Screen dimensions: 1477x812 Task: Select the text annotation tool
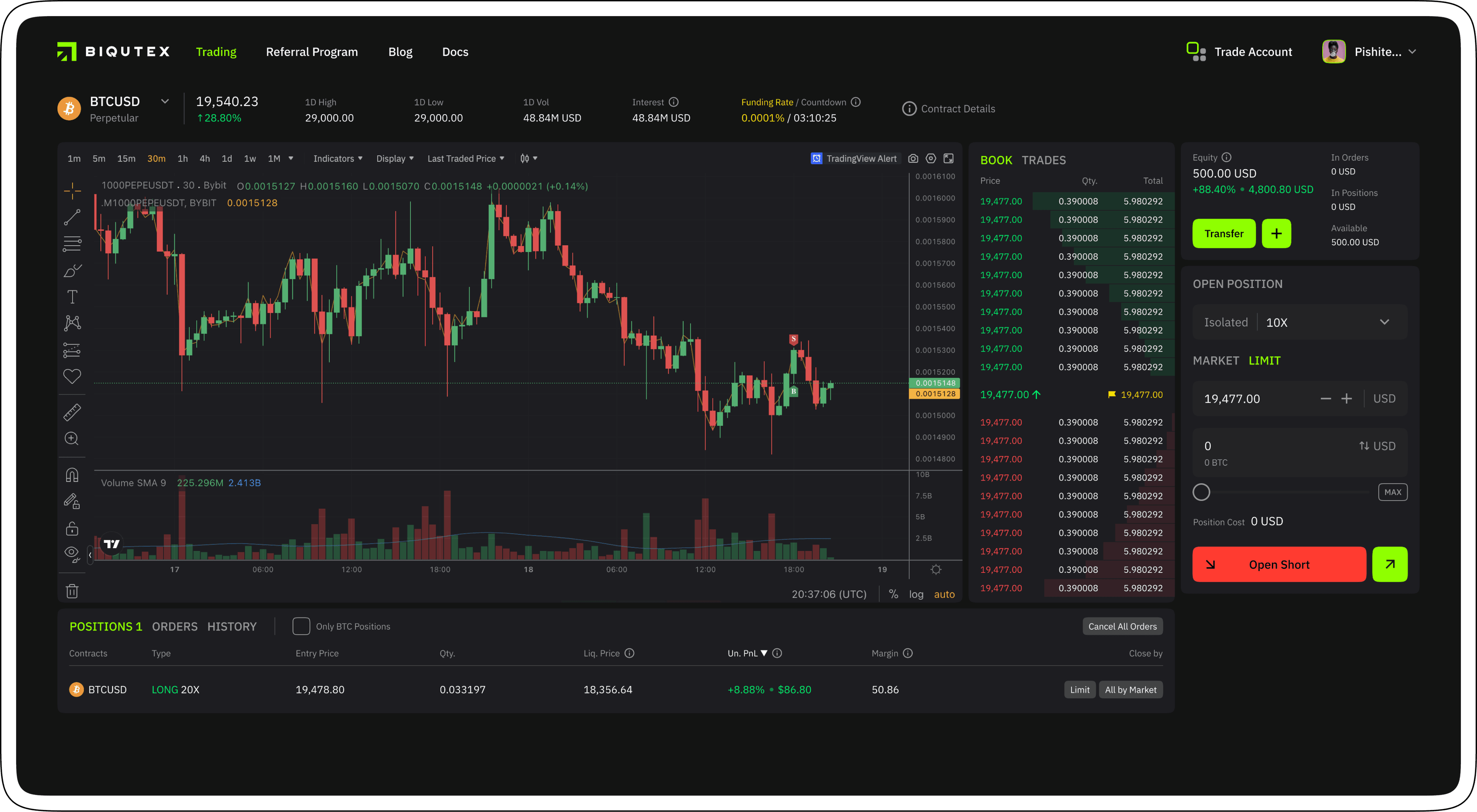(72, 297)
